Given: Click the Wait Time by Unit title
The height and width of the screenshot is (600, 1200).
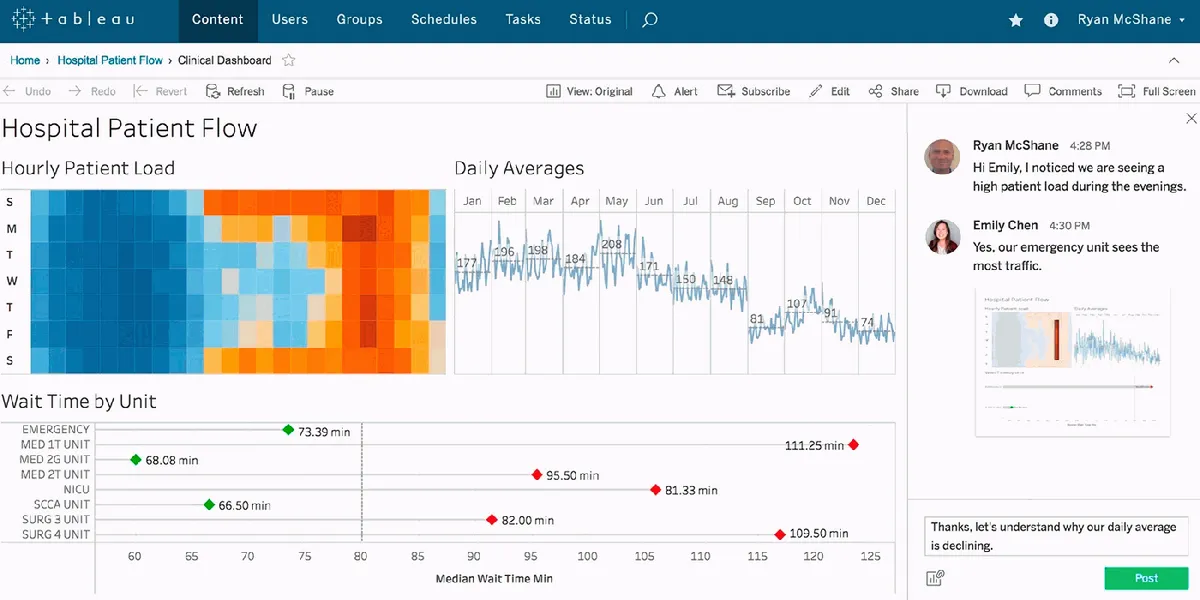Looking at the screenshot, I should [79, 401].
